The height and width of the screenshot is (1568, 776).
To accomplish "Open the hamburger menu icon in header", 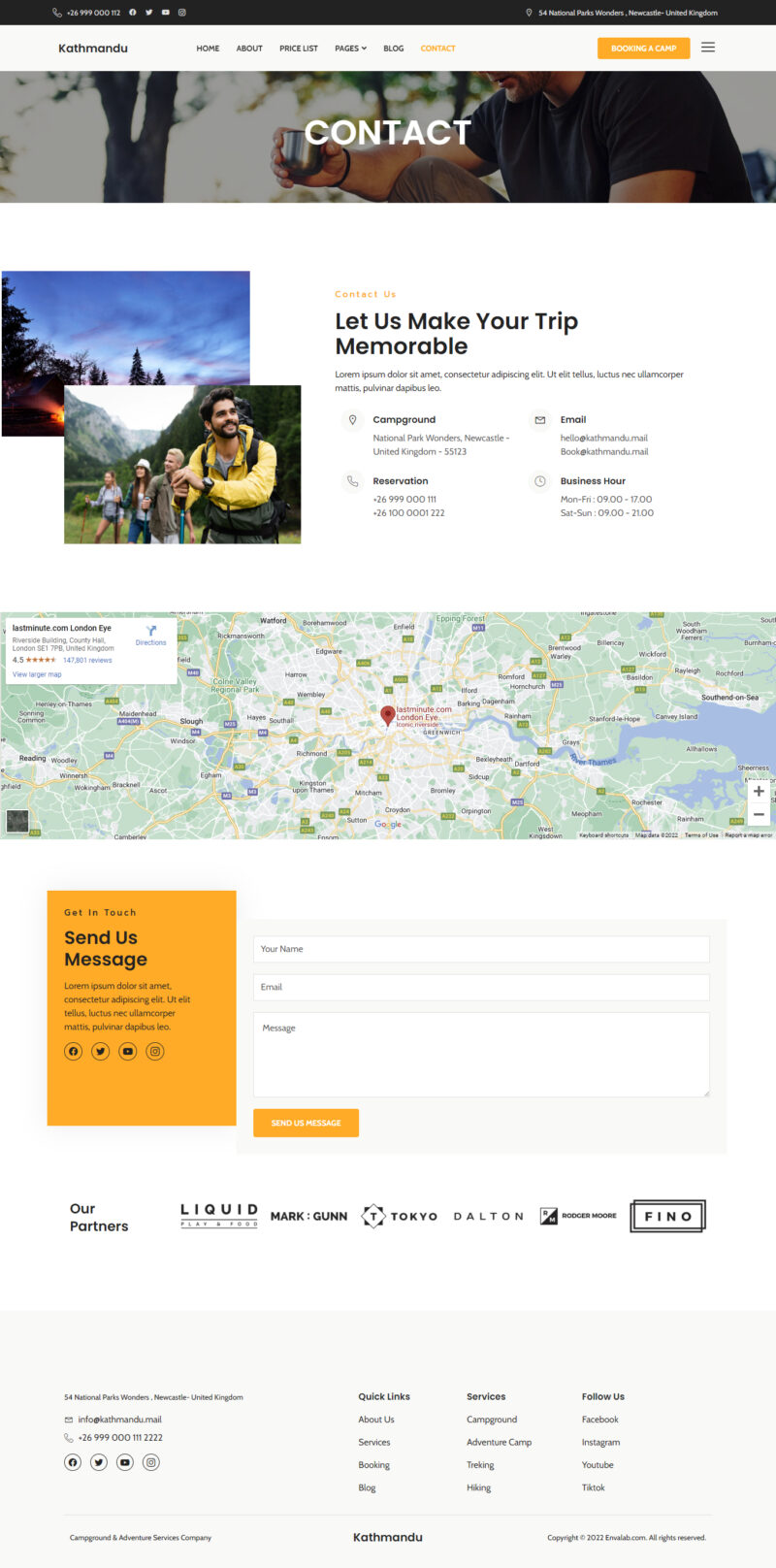I will click(708, 48).
